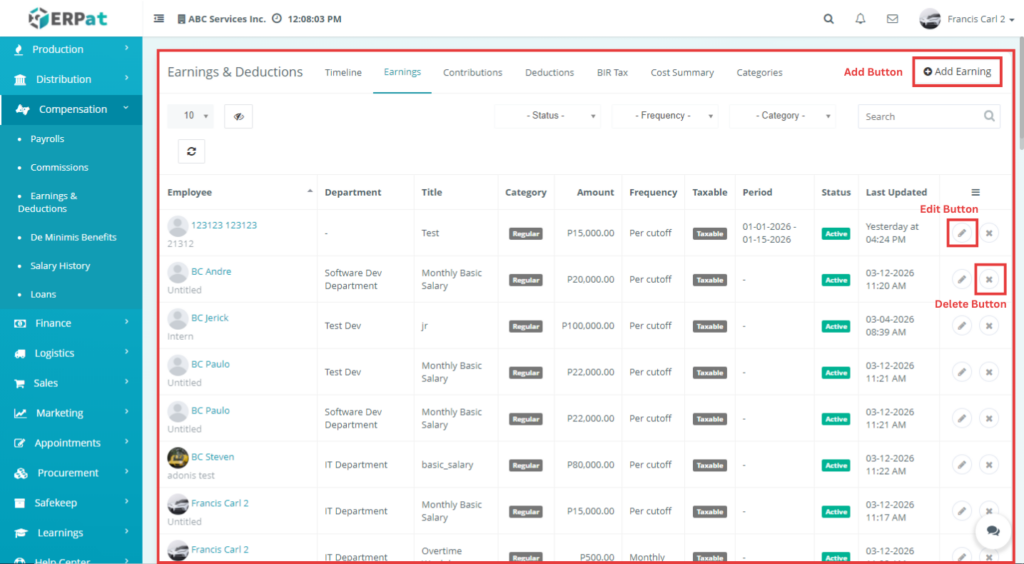Viewport: 1024px width, 564px height.
Task: Open Salary History in sidebar
Action: [x=60, y=266]
